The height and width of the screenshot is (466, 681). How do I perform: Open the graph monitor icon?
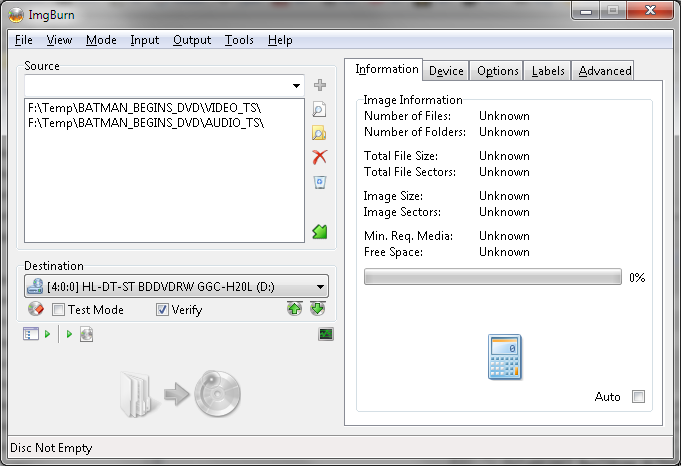pos(326,334)
